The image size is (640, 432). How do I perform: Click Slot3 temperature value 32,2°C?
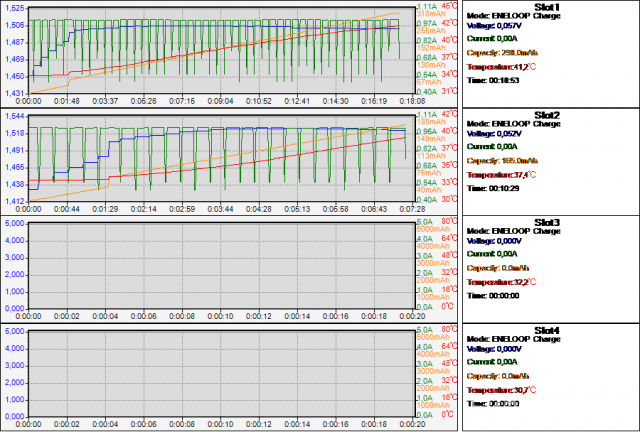526,282
